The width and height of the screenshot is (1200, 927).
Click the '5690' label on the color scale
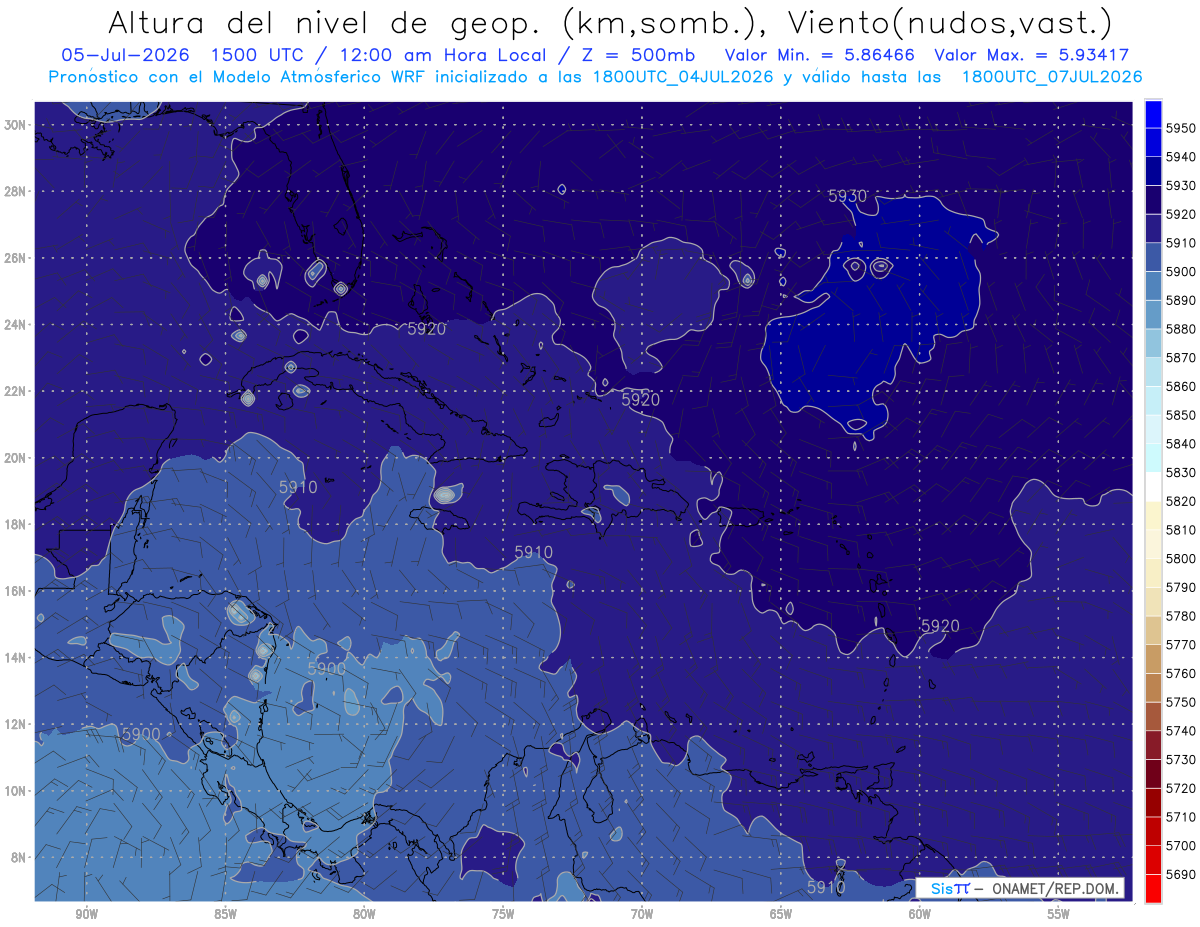[1180, 874]
